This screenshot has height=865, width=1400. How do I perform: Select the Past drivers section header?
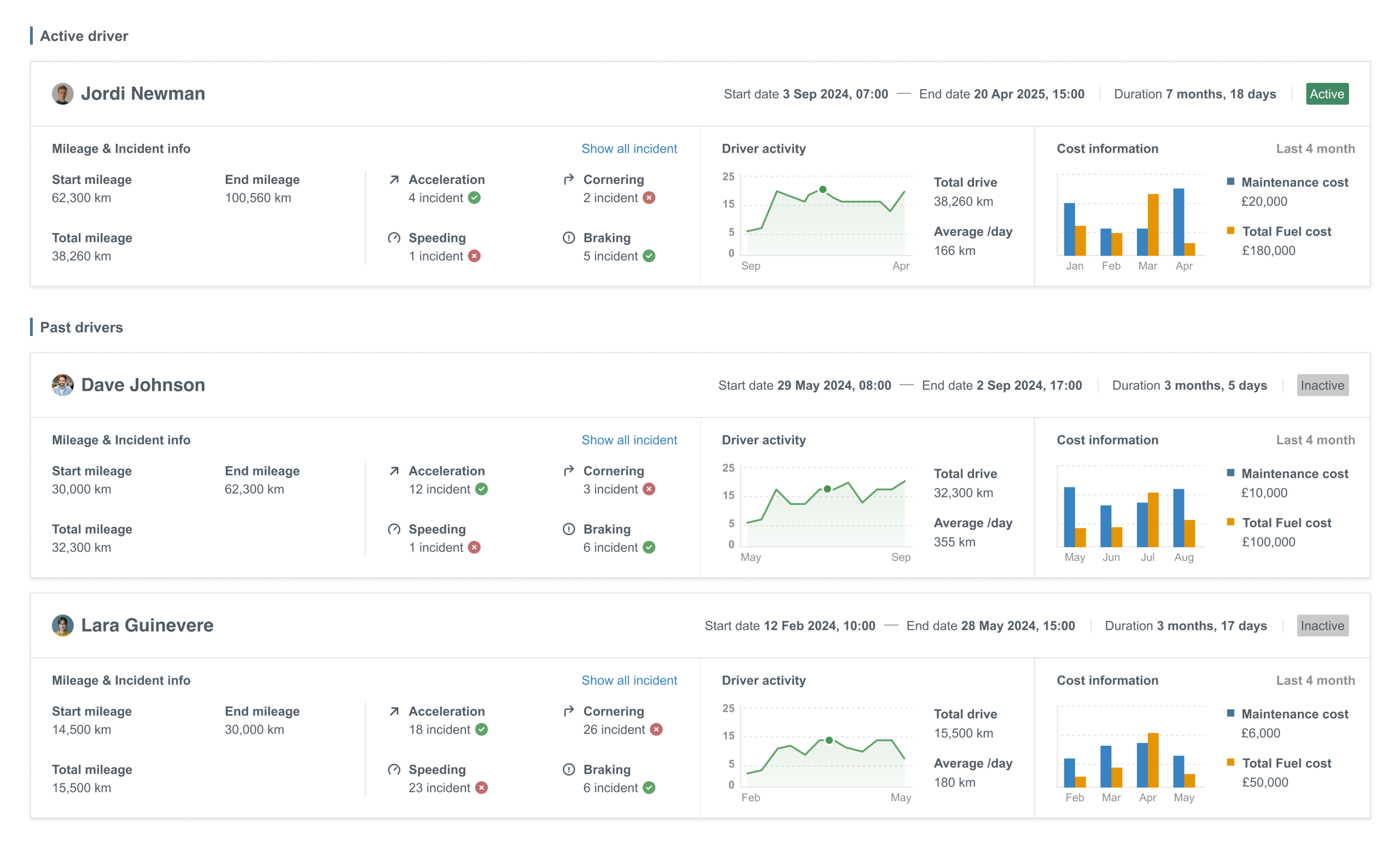tap(80, 327)
